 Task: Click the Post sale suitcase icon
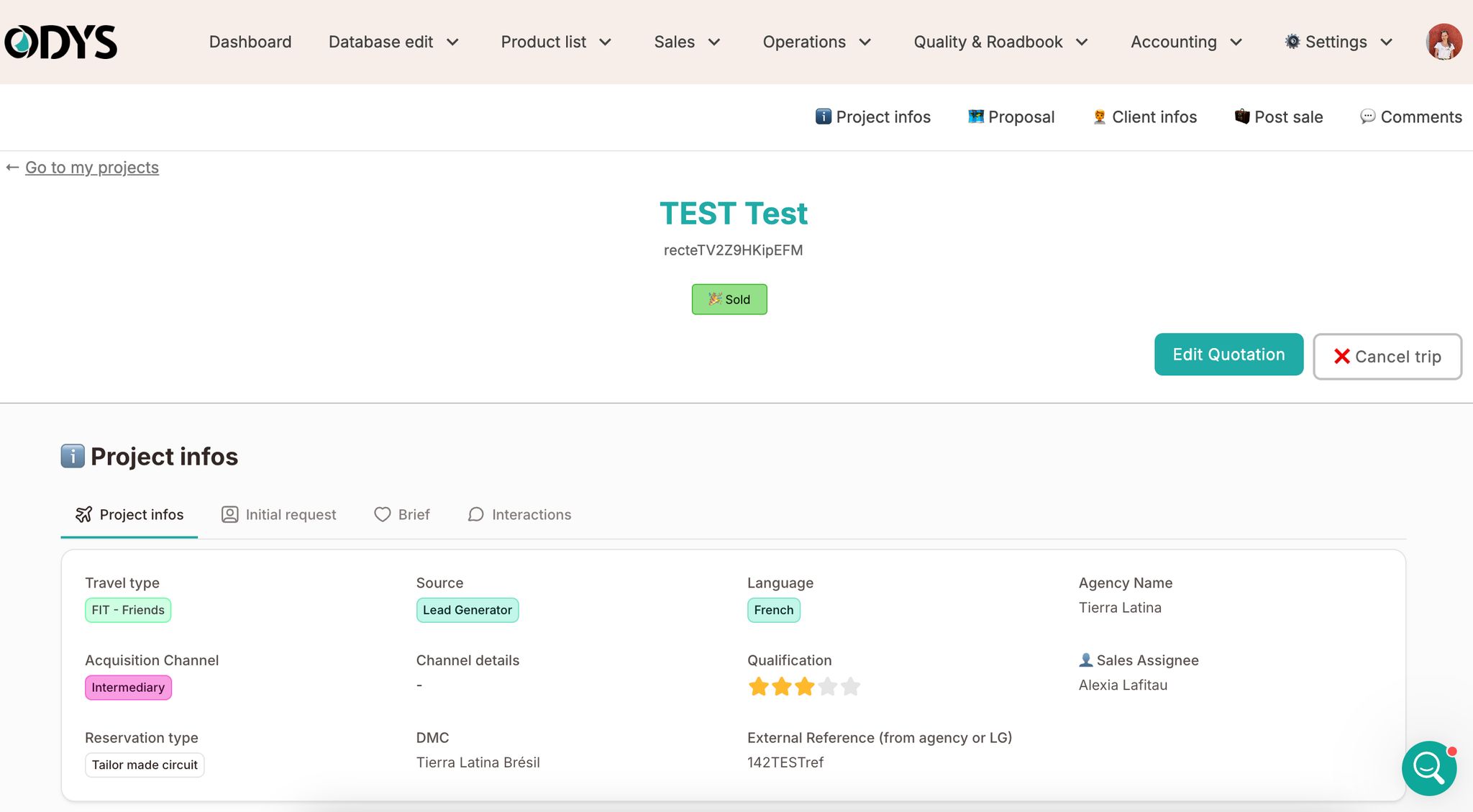[1242, 117]
